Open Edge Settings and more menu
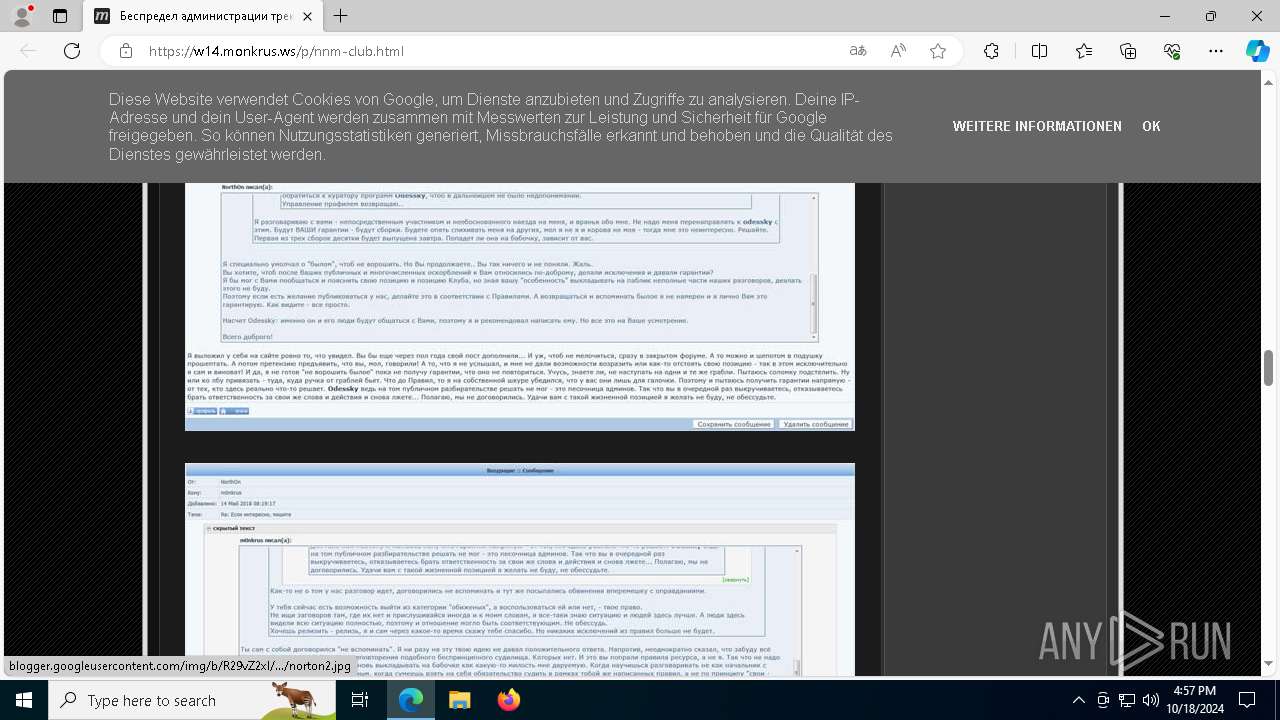The width and height of the screenshot is (1280, 720). point(1216,51)
